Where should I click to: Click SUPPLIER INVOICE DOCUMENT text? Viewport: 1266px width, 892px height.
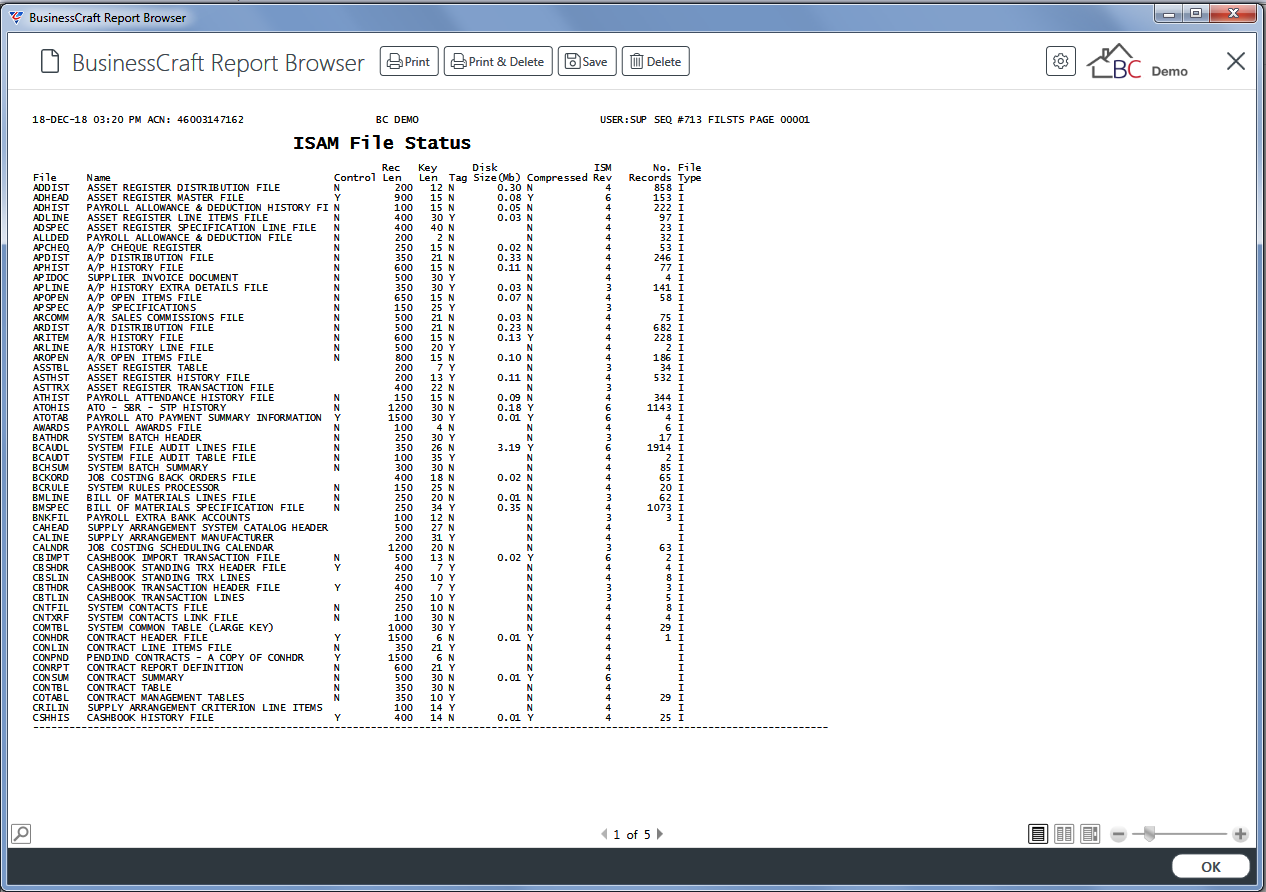162,278
